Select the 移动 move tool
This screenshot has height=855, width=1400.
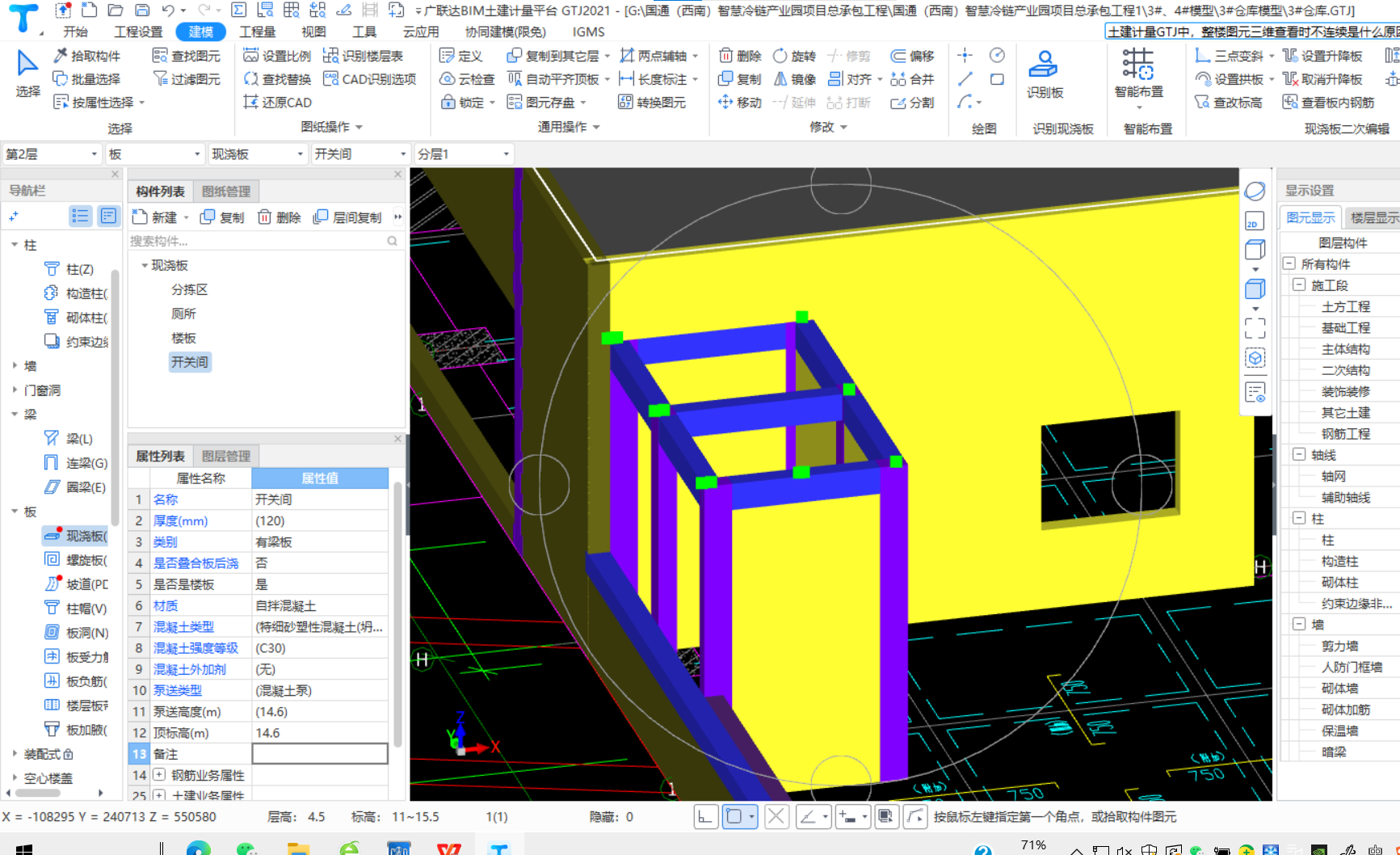740,103
